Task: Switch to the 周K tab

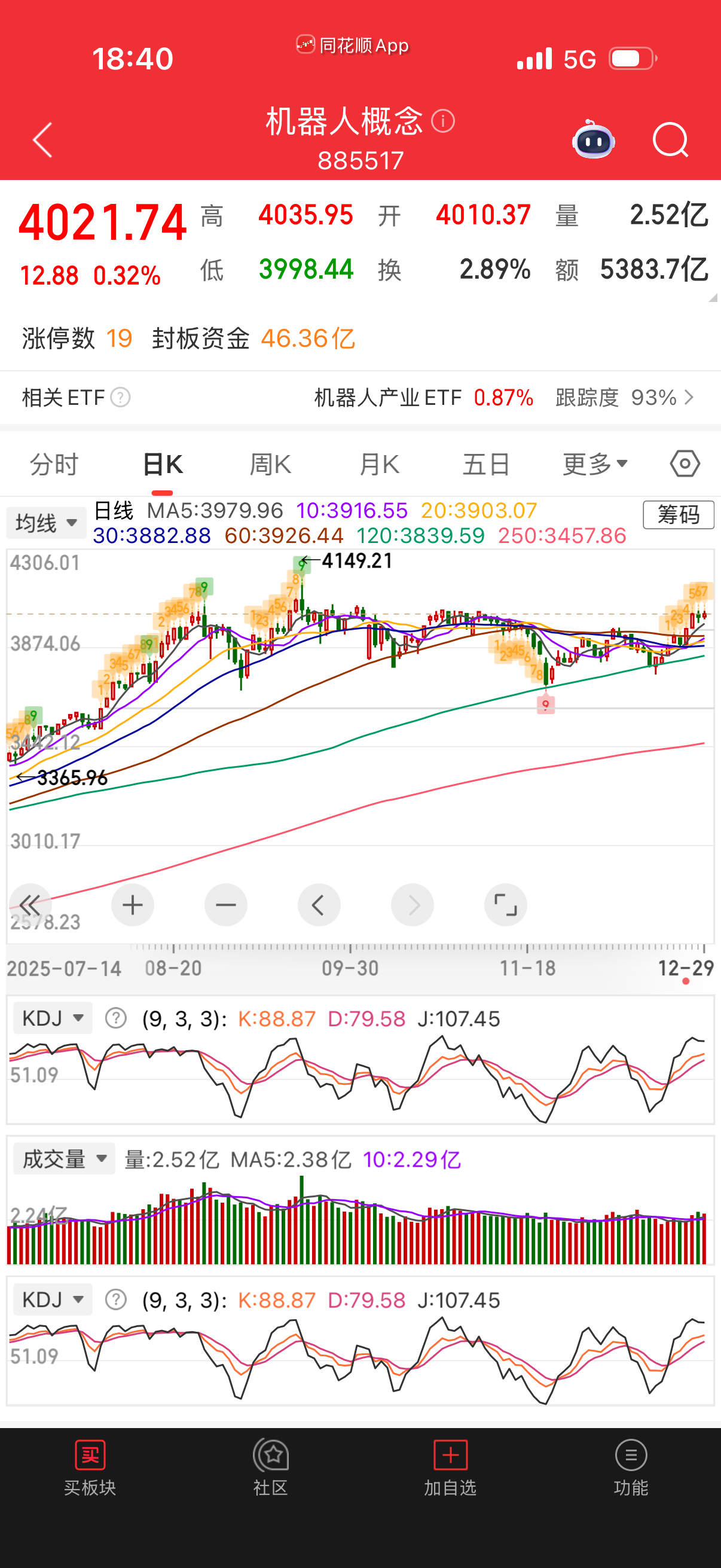Action: pos(270,465)
